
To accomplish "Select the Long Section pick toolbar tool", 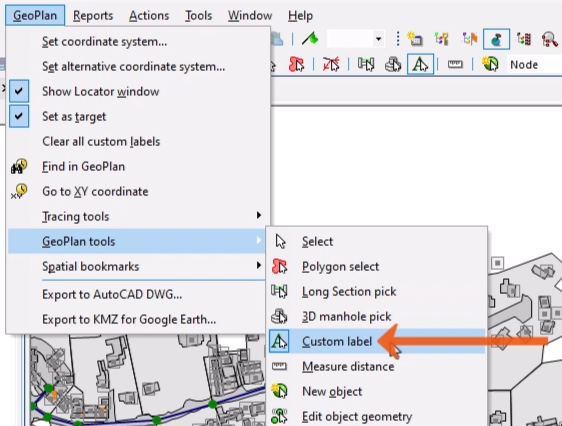I will point(366,64).
